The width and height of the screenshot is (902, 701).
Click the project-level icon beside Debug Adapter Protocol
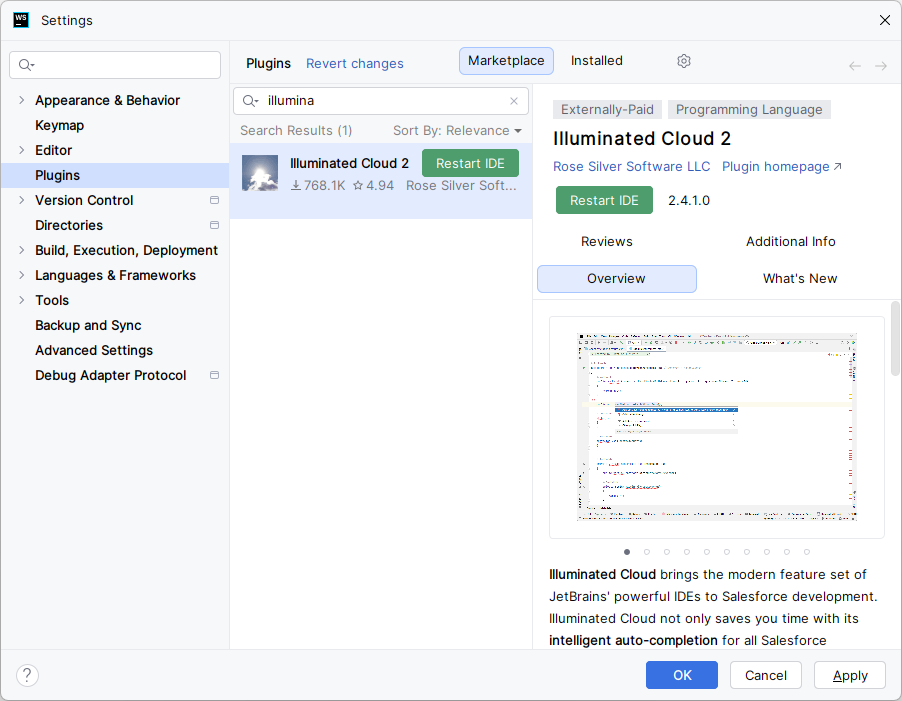pos(215,375)
